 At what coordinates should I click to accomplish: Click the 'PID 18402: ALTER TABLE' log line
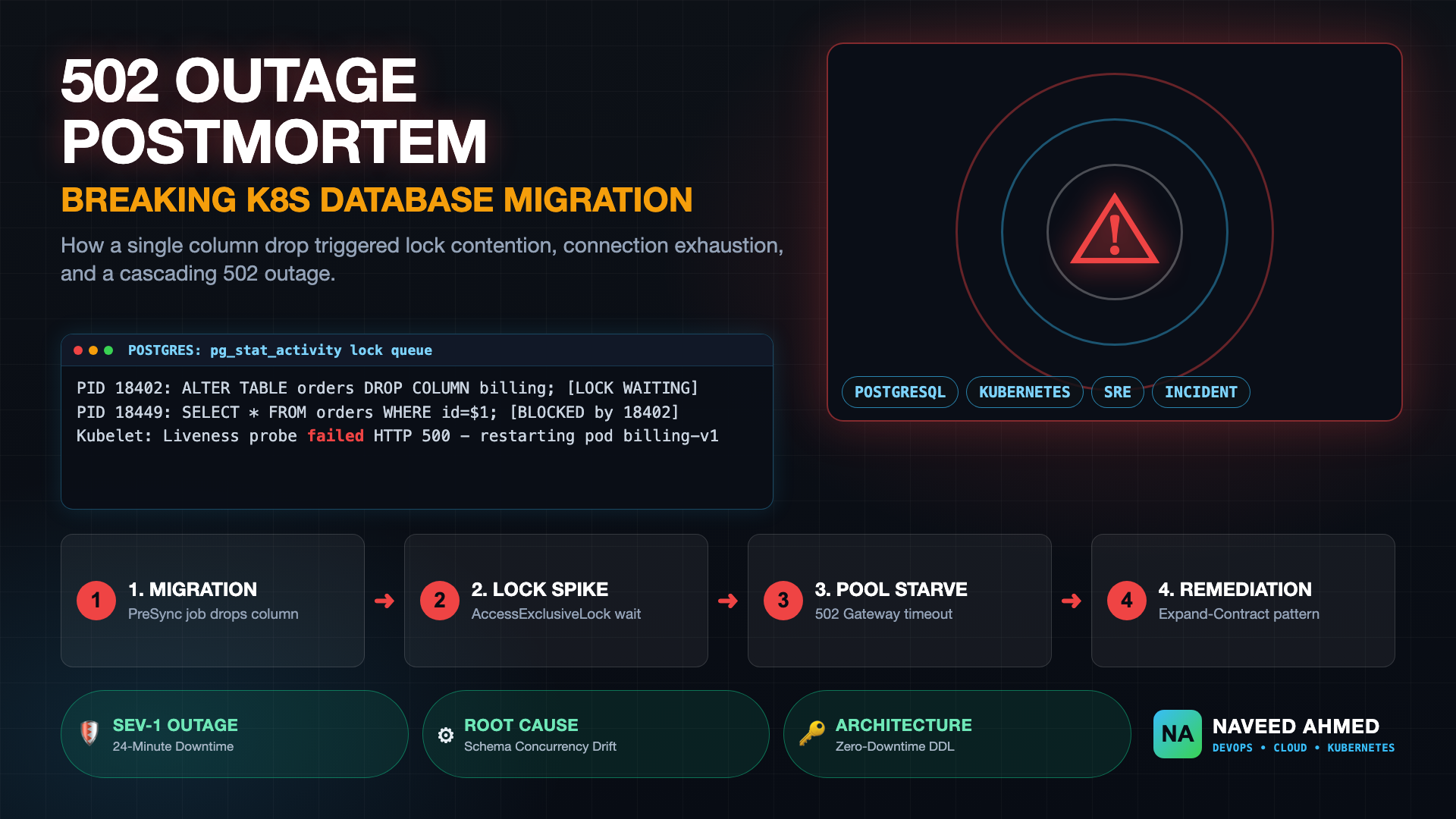387,388
